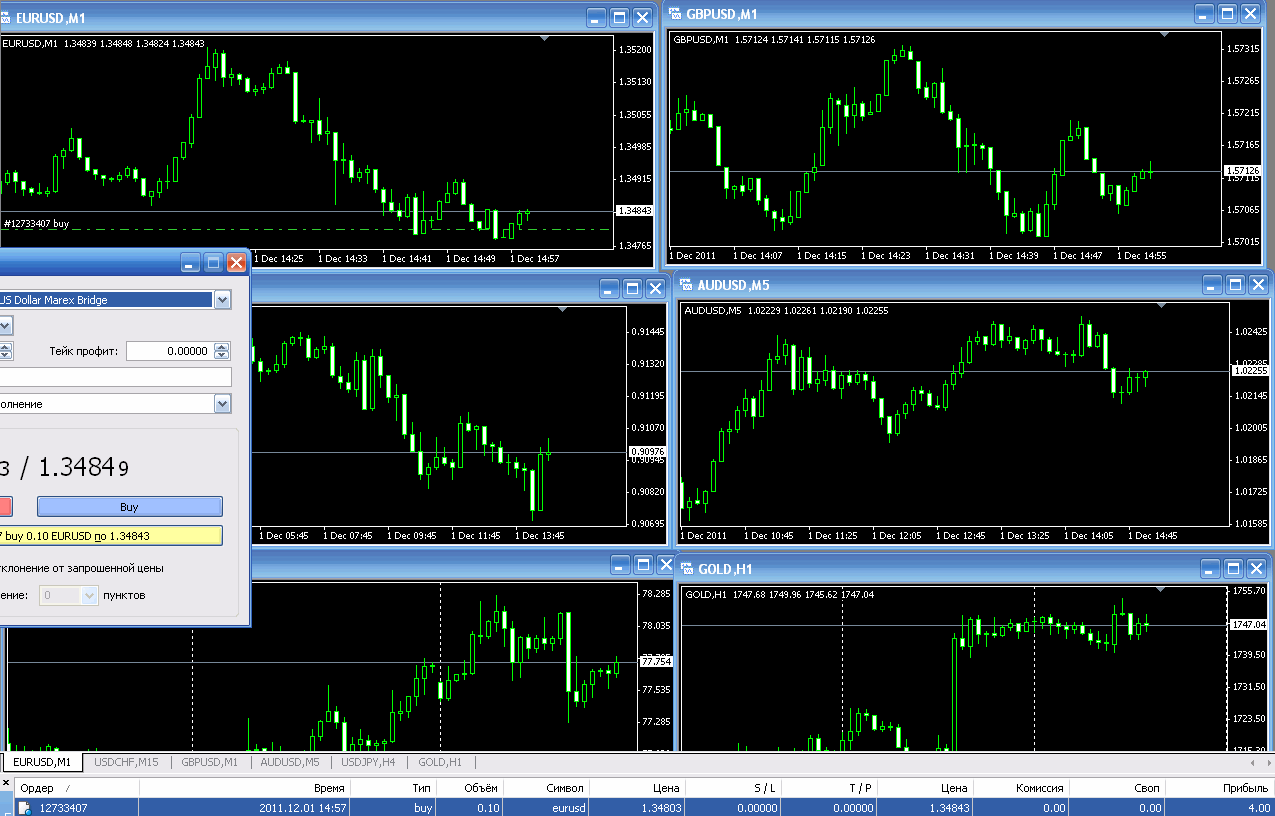
Task: Increase the Take Profit value with the stepper
Action: coord(221,347)
